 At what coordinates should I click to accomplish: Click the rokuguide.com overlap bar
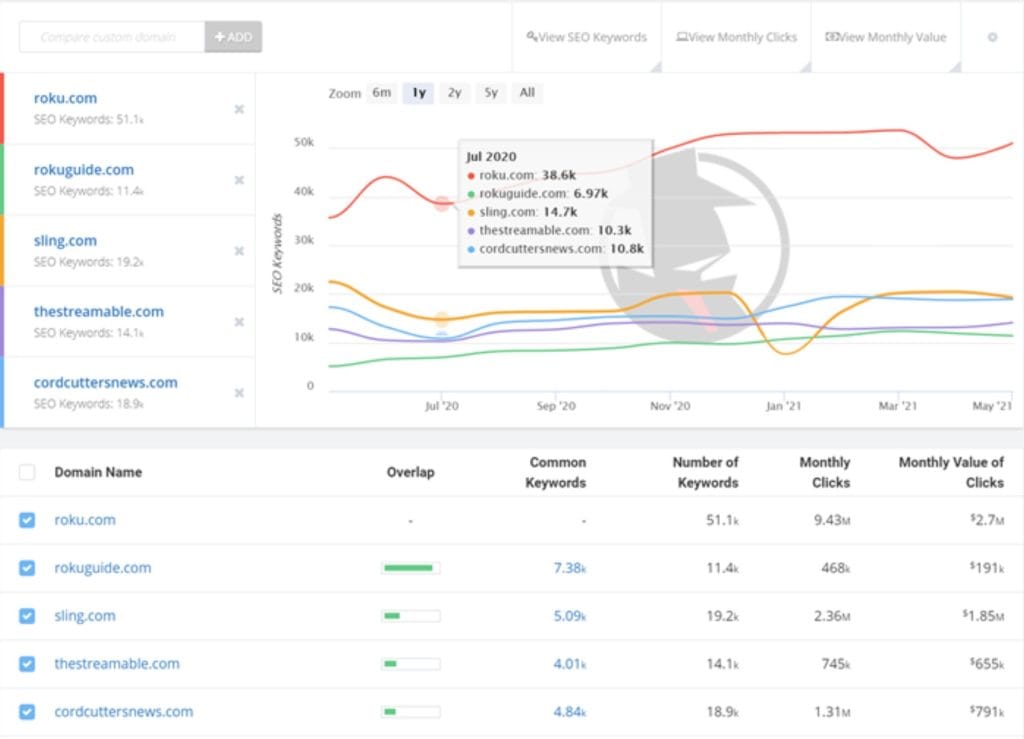(x=411, y=568)
